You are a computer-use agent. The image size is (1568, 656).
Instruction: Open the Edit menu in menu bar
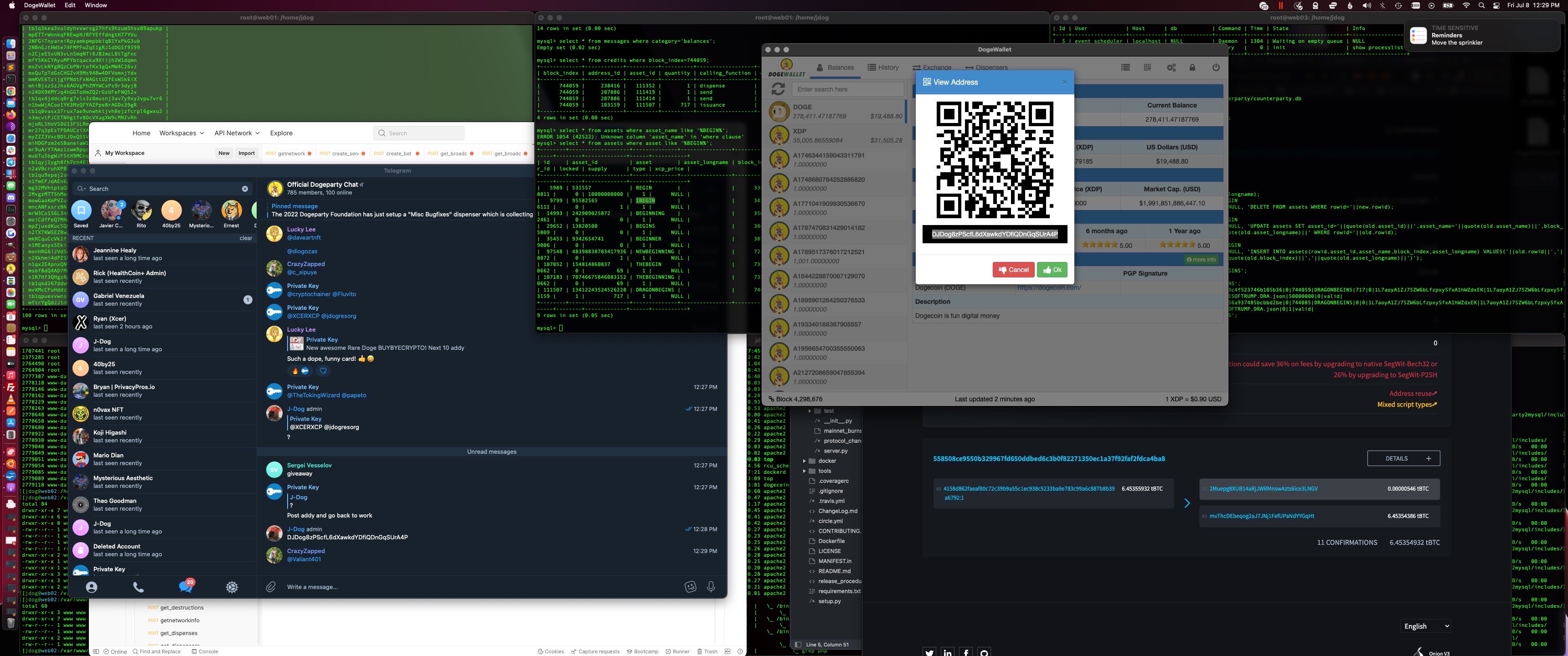coord(70,5)
